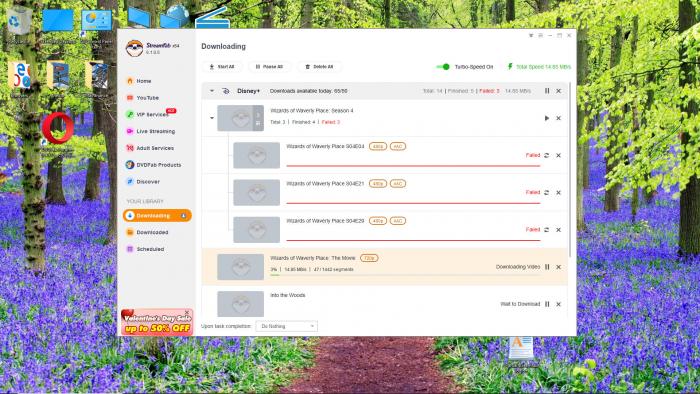Click the StreamFab sloth logo
Viewport: 700px width, 394px height.
pos(134,48)
